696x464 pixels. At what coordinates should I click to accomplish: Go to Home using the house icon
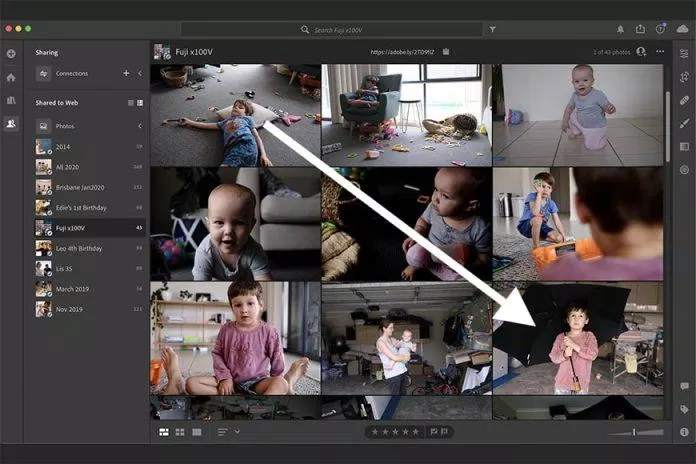11,78
